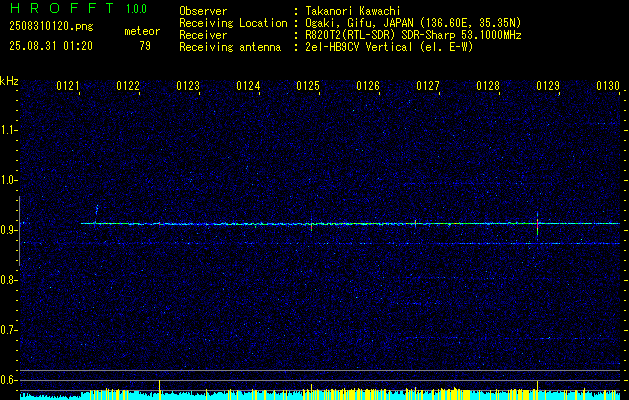This screenshot has height=400, width=629.
Task: Click the 0.8 kHz axis label
Action: [x=8, y=280]
